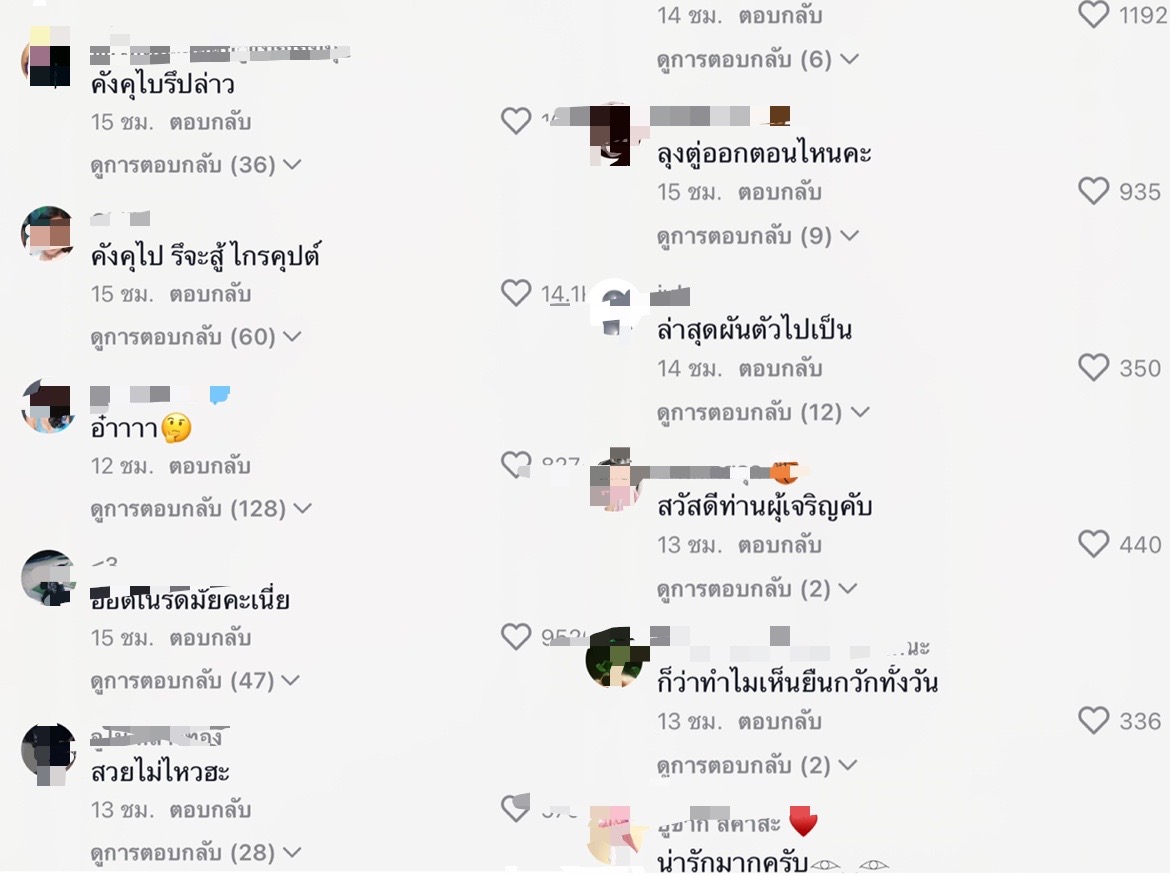
Task: Expand ดูการตอบกลับ (28) replies
Action: click(195, 852)
